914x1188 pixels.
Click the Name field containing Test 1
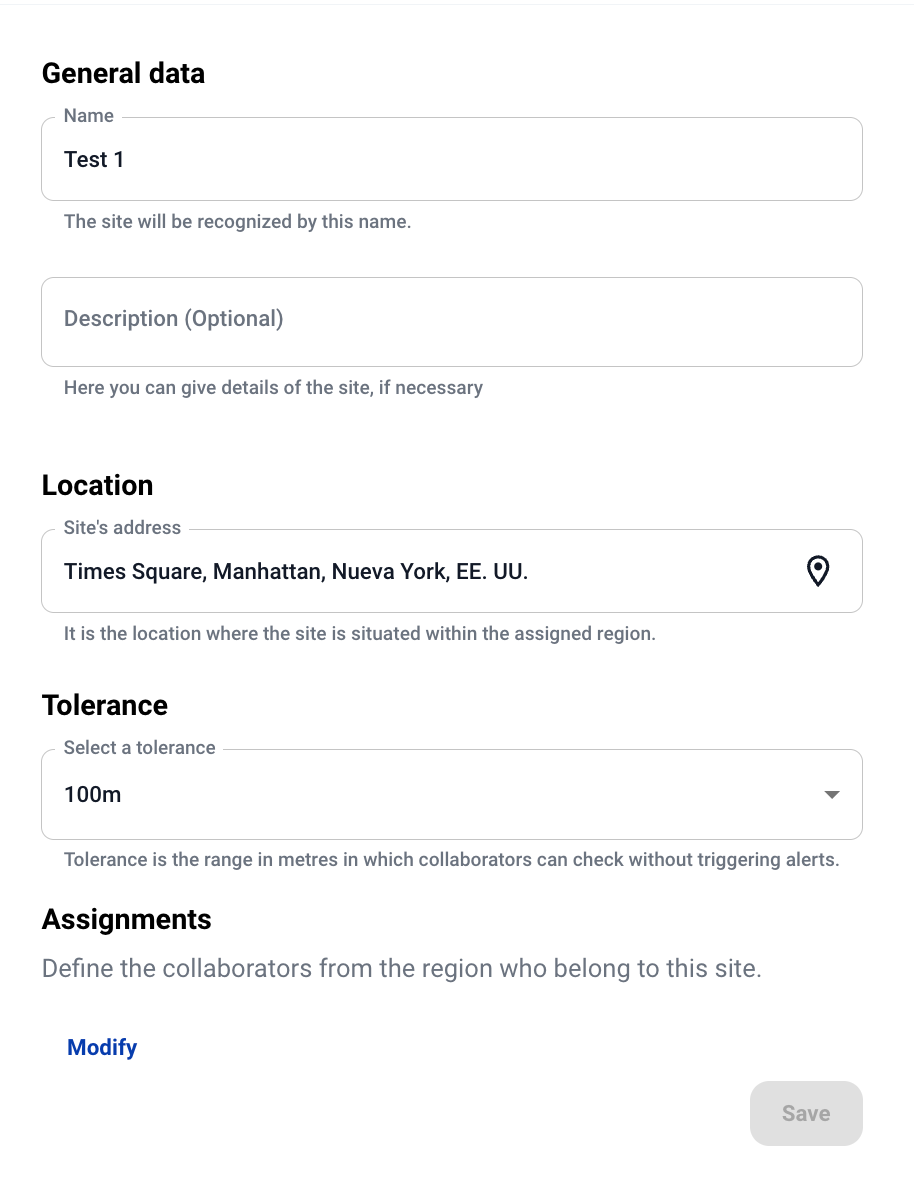pos(450,160)
